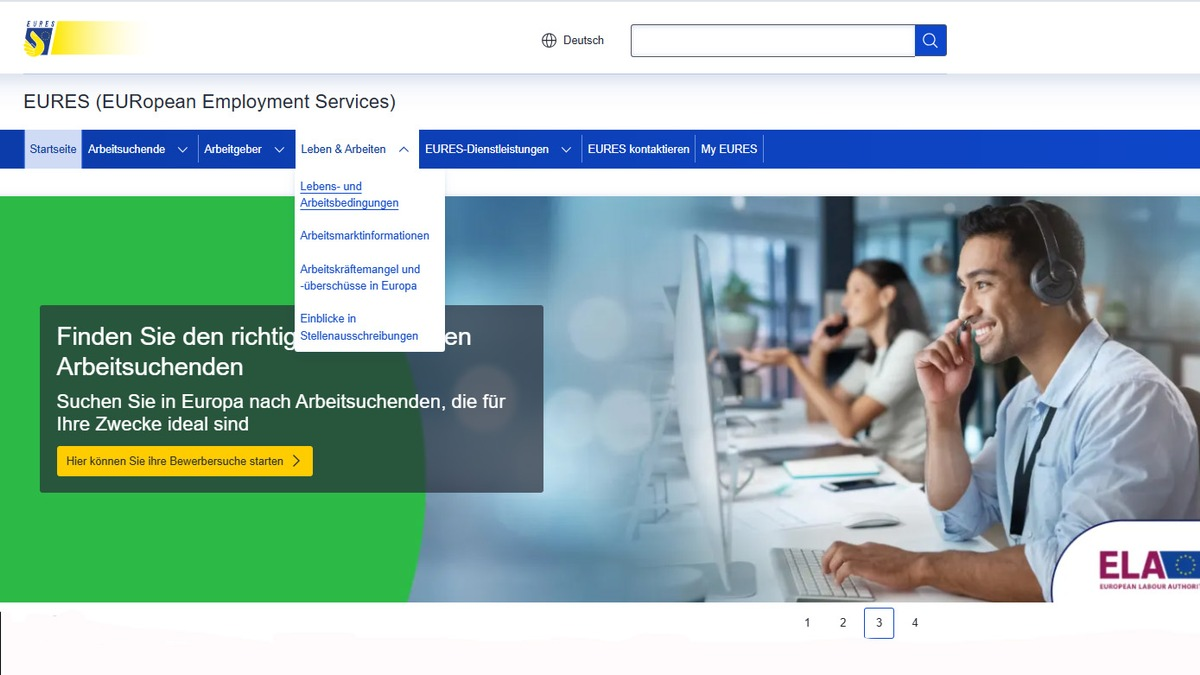Open Einblicke in Stellenausschreibungen

tap(358, 327)
